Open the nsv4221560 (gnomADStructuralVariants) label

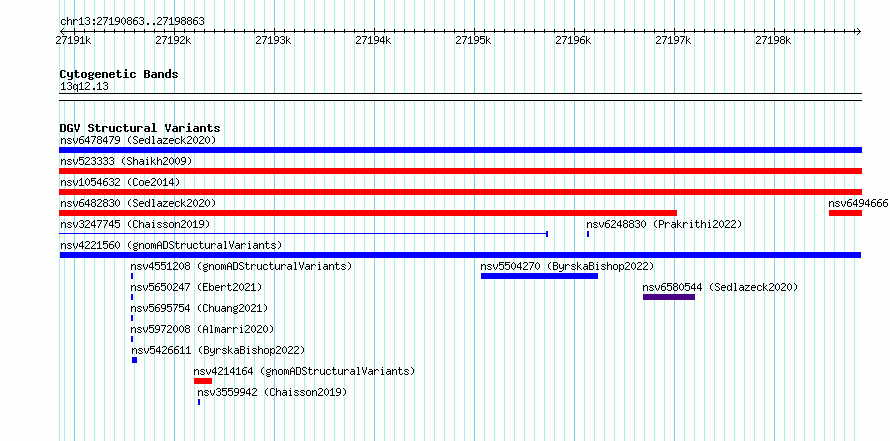(171, 245)
